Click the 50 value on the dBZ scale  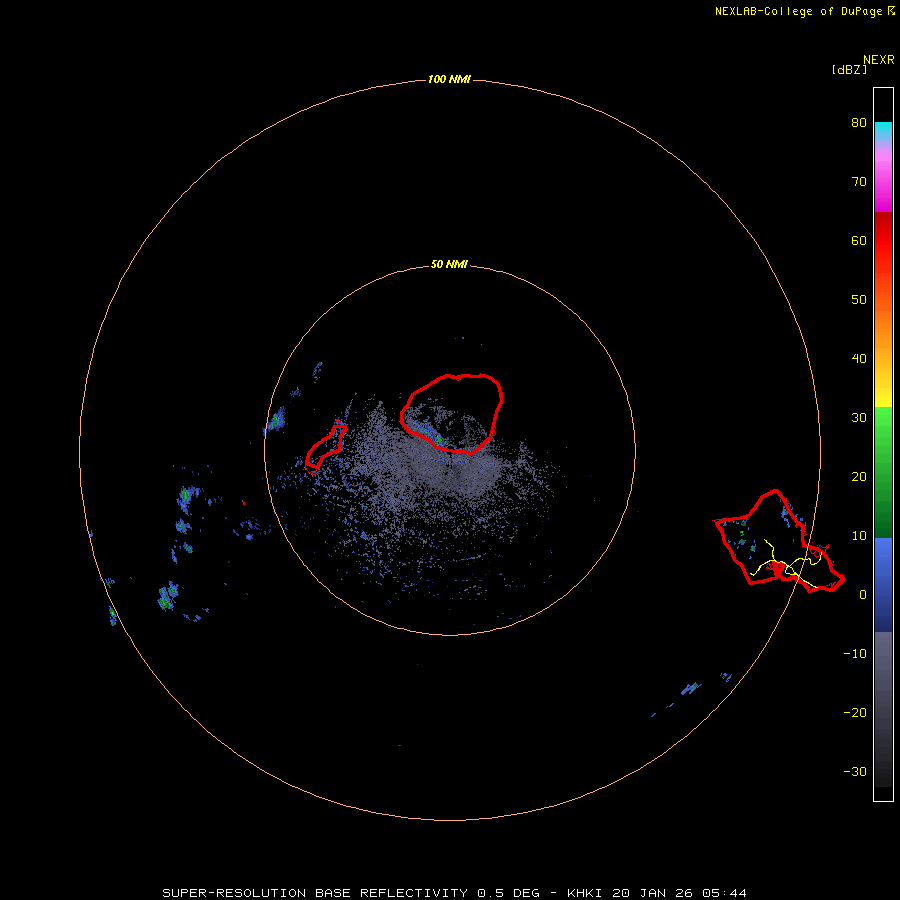click(x=859, y=300)
